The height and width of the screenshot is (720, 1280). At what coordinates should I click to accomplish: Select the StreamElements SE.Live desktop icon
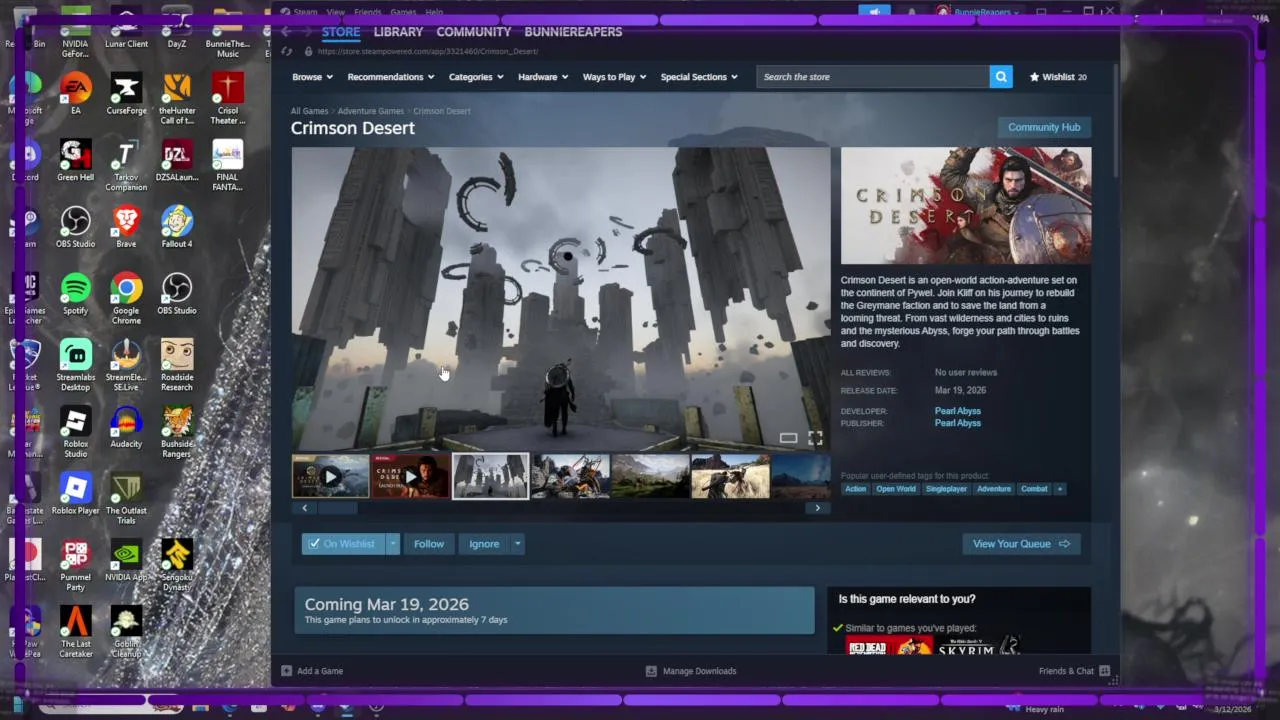tap(126, 365)
